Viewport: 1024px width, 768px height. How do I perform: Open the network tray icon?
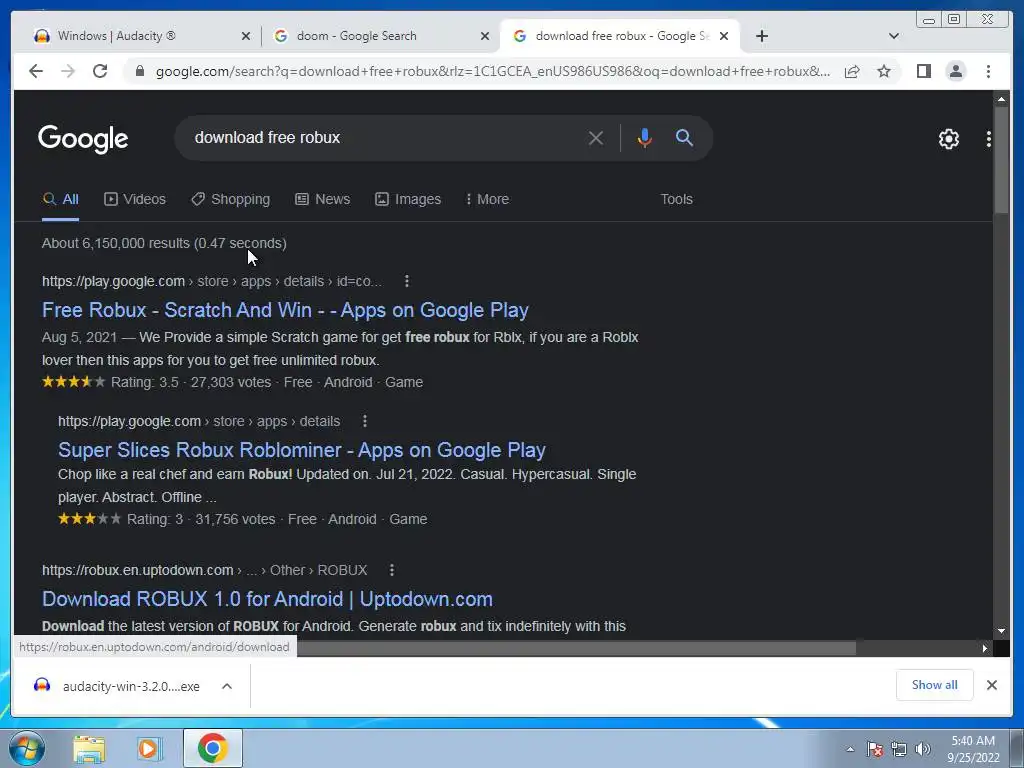pyautogui.click(x=899, y=749)
